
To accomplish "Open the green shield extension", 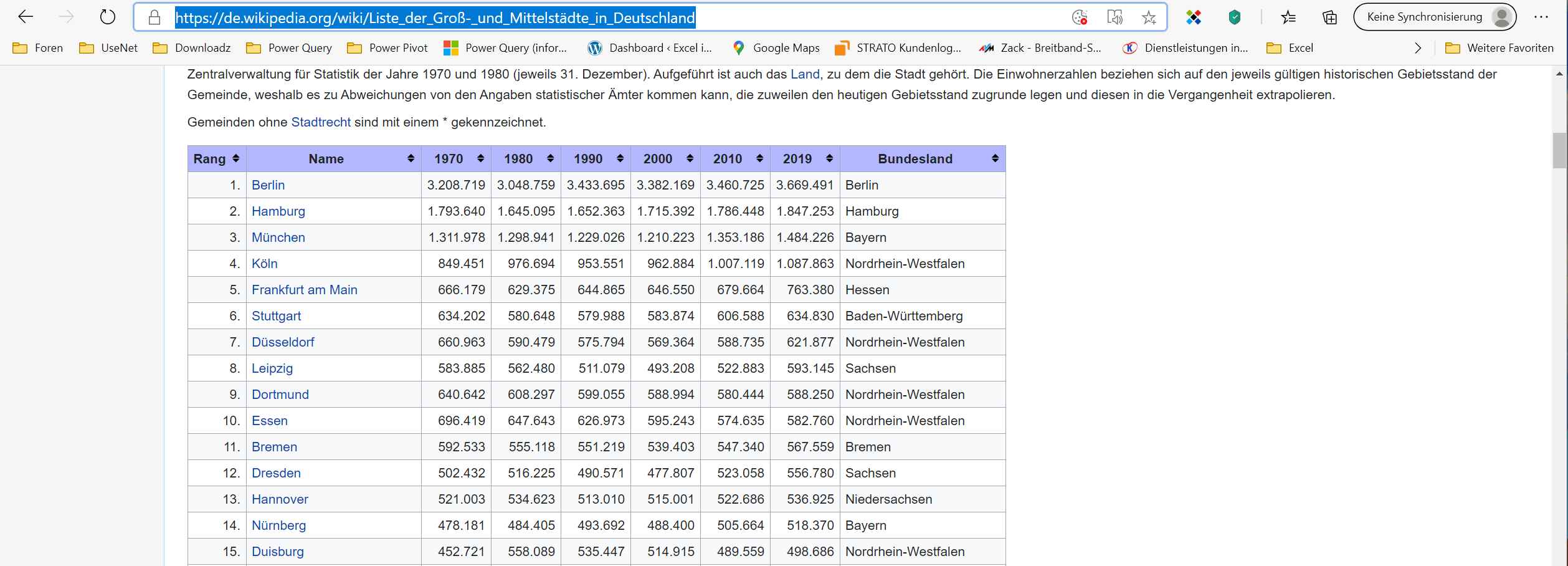I will 1235,17.
